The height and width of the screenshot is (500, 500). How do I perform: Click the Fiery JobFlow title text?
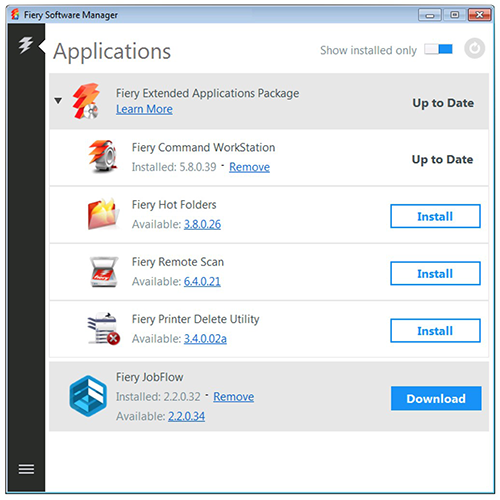[x=150, y=377]
